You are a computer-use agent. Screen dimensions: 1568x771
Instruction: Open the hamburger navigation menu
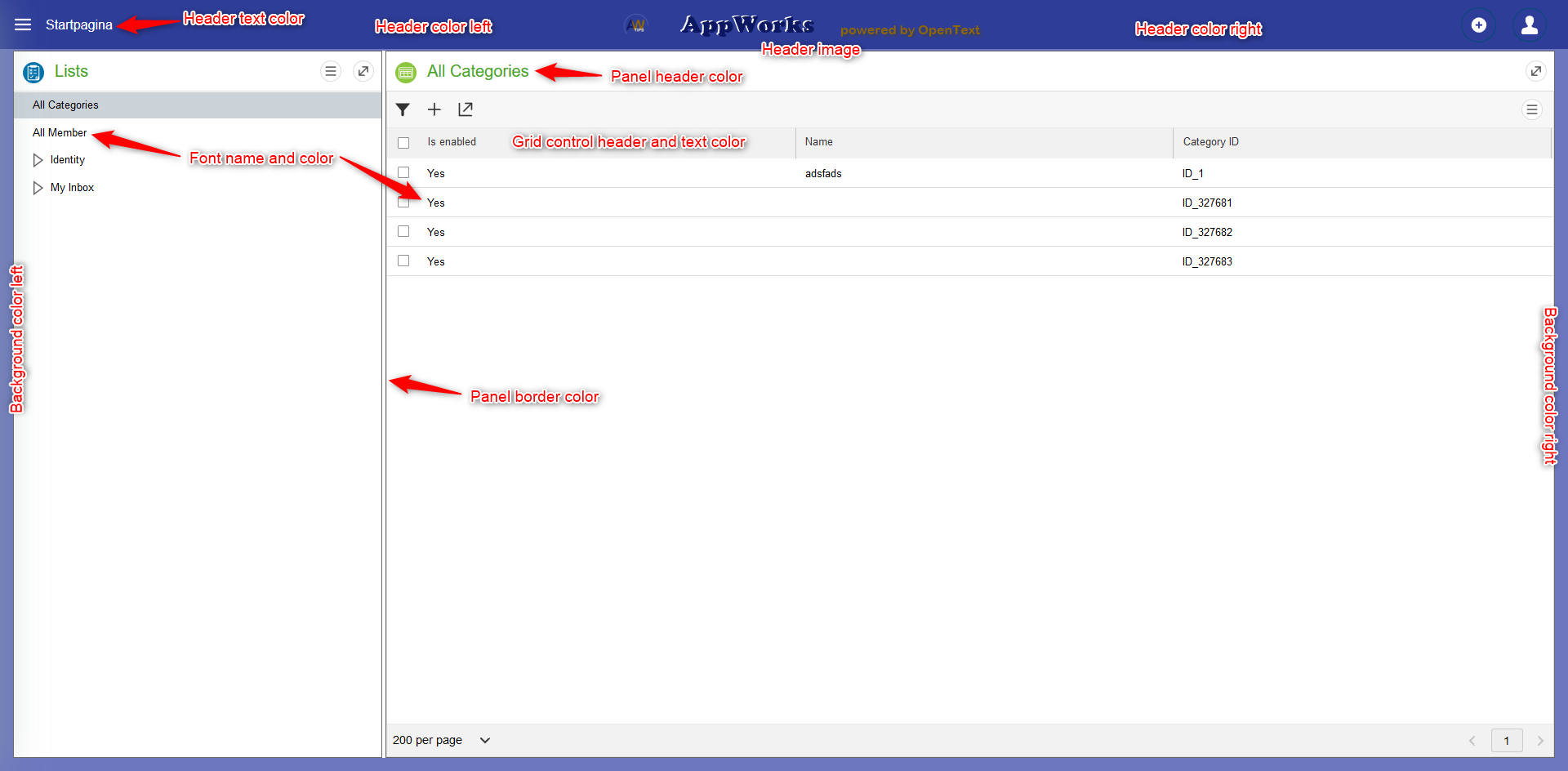(x=23, y=25)
